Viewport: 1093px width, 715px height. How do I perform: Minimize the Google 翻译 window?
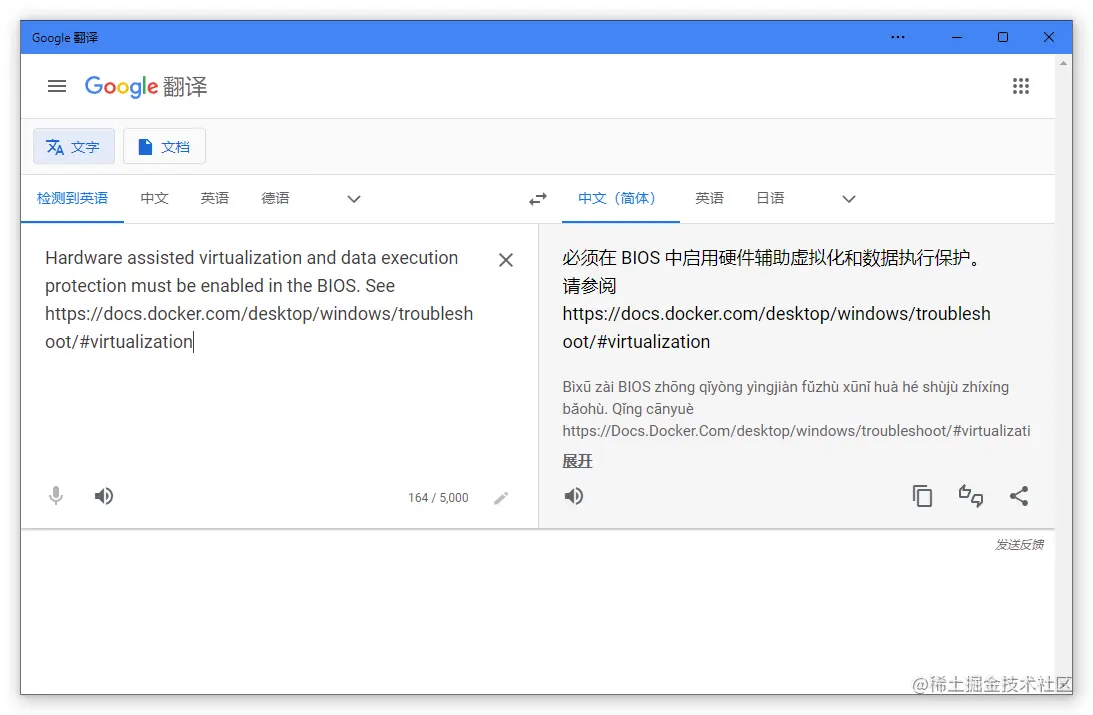tap(957, 38)
